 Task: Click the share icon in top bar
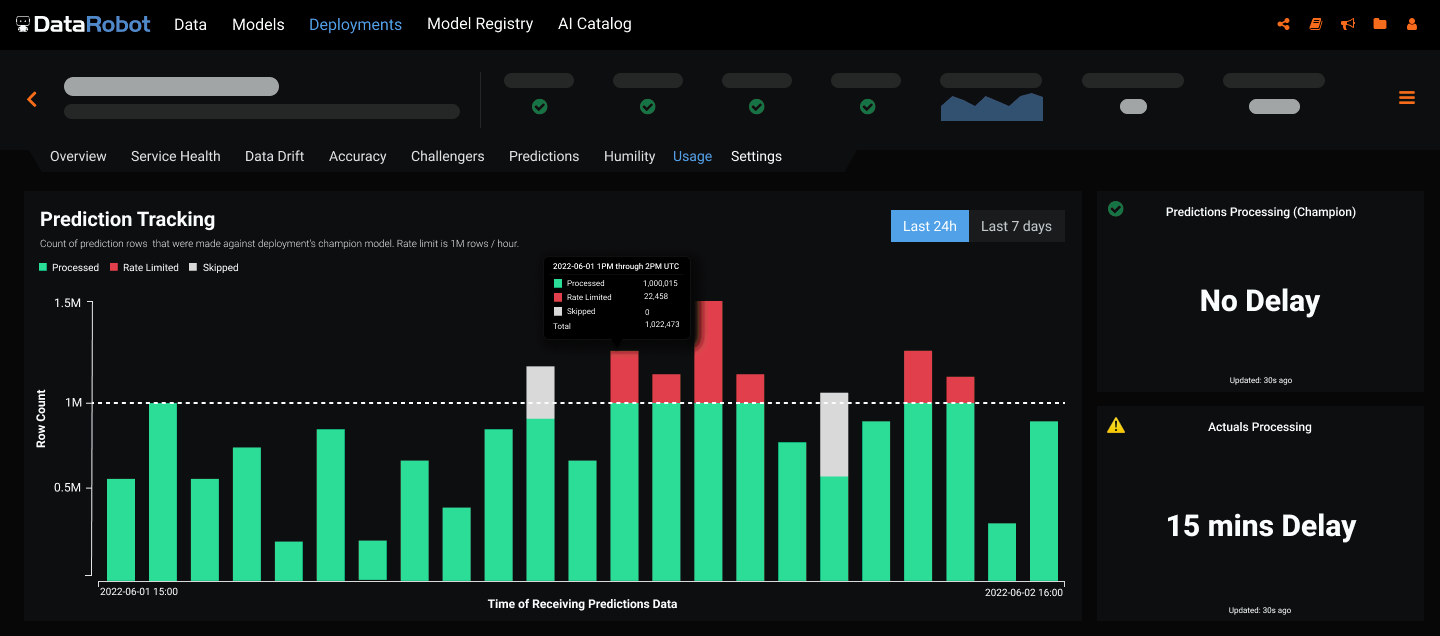tap(1283, 24)
